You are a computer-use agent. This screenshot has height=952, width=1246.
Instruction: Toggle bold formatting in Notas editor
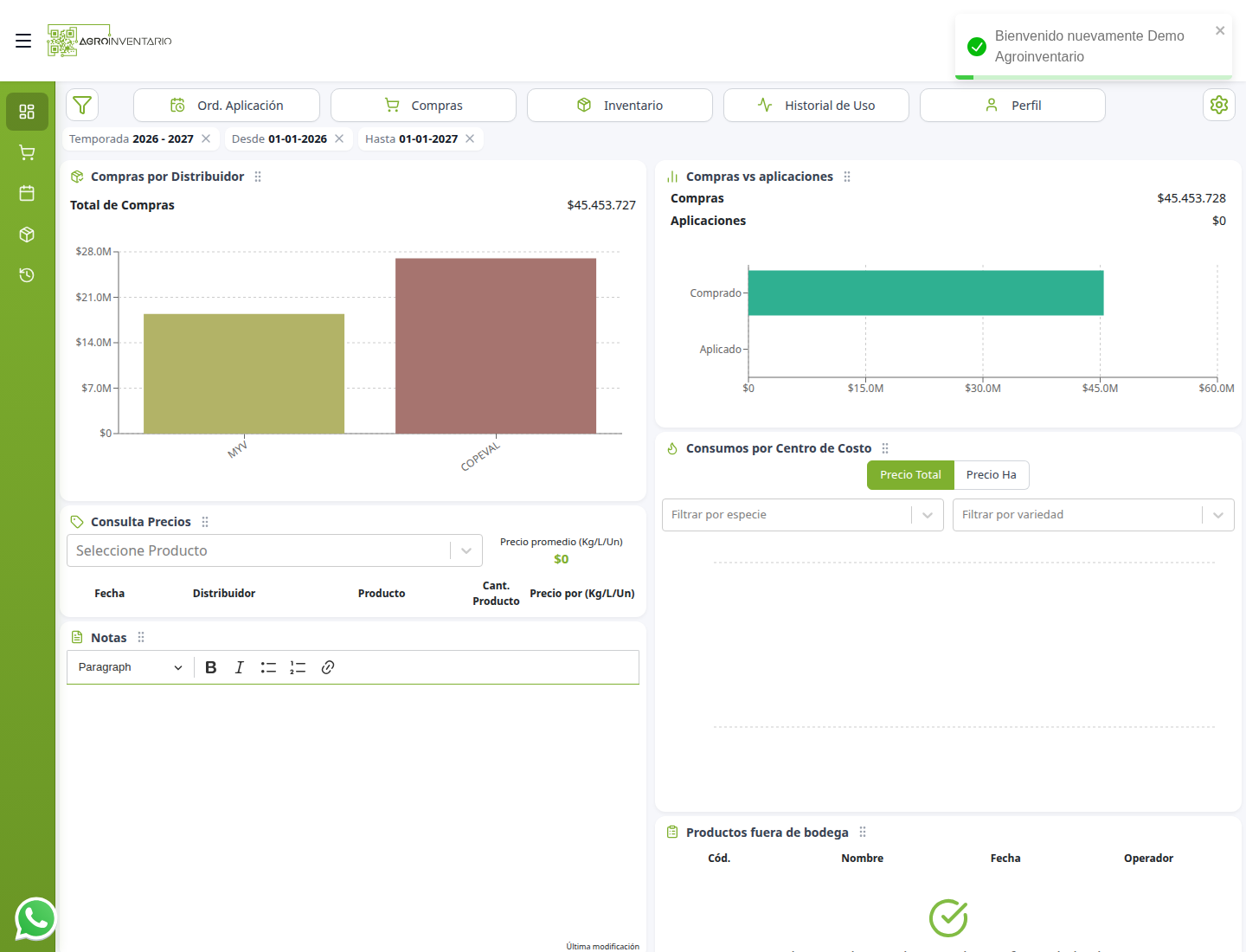coord(210,667)
